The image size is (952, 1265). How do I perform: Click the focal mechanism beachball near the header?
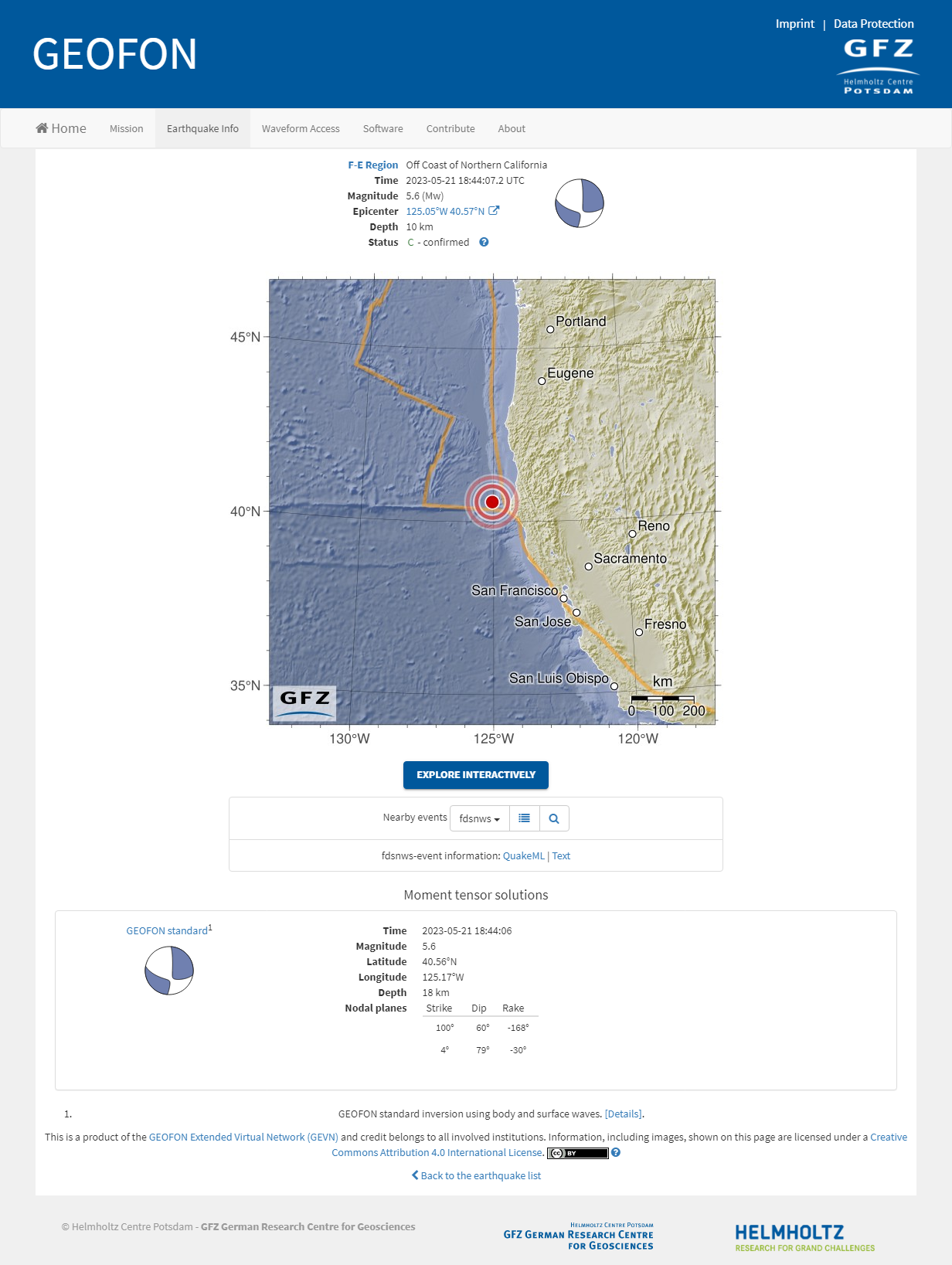tap(580, 203)
